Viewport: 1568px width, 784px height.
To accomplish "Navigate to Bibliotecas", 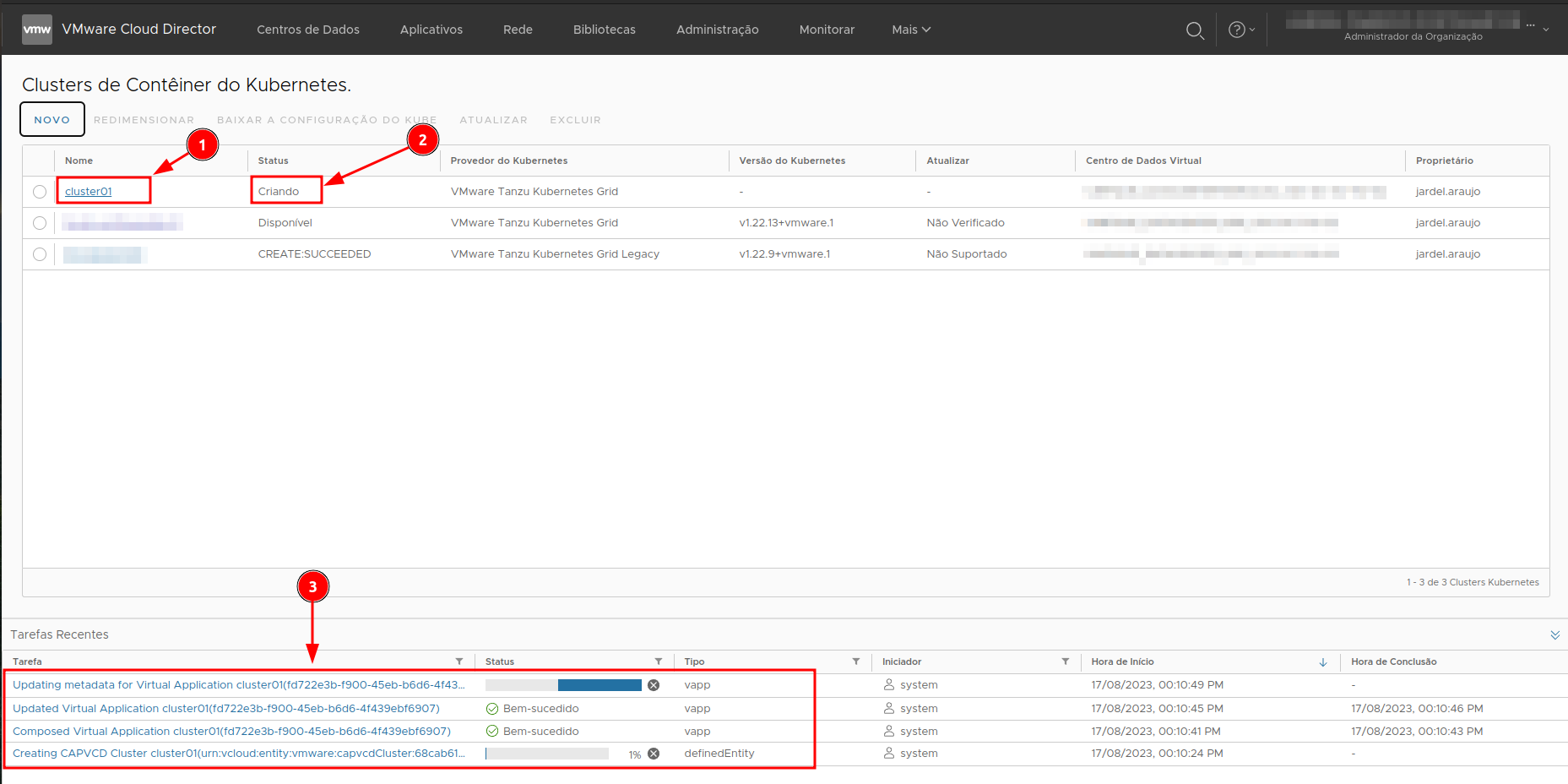I will pos(605,30).
